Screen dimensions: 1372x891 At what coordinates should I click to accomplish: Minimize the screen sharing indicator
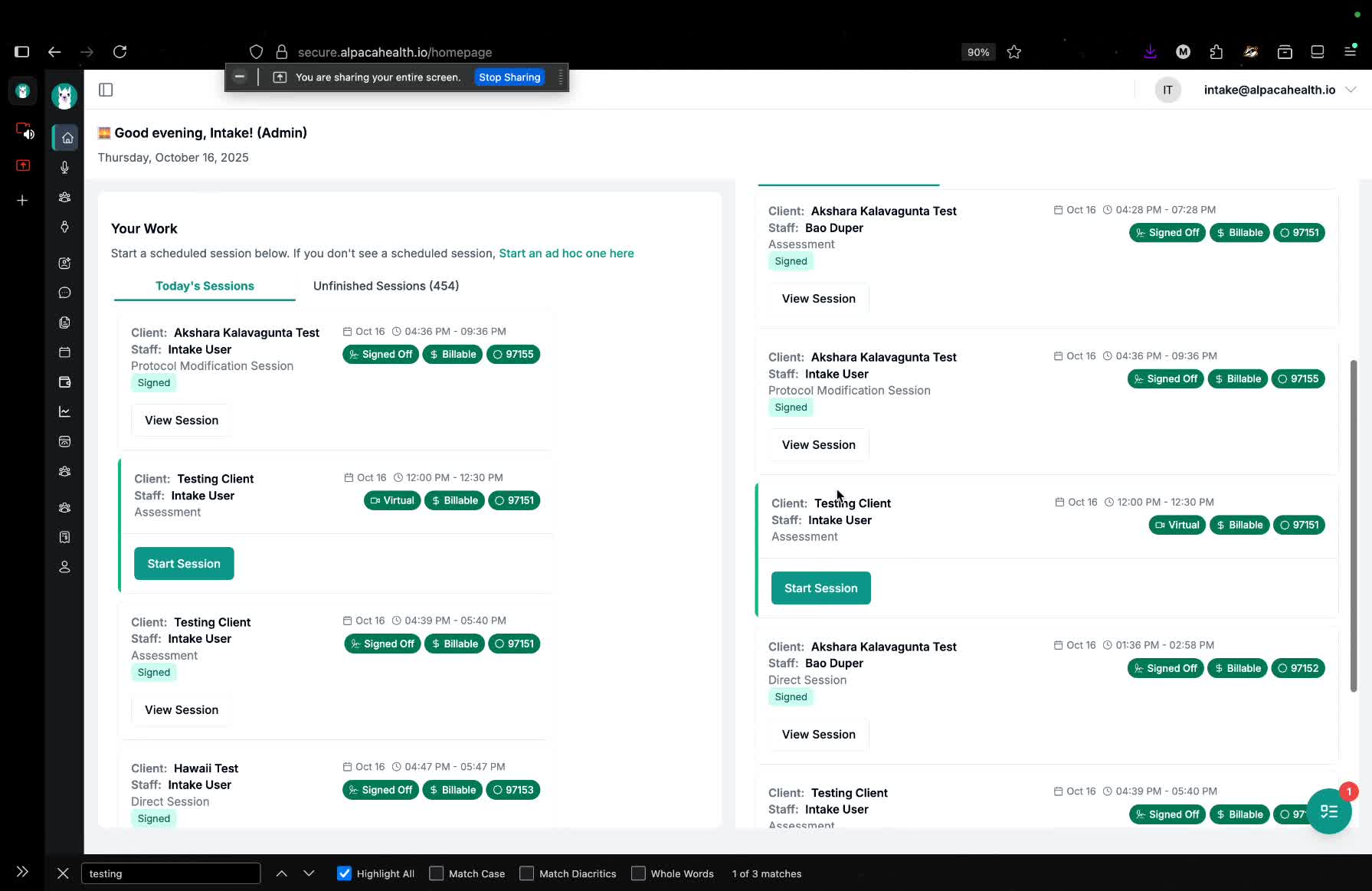(240, 77)
